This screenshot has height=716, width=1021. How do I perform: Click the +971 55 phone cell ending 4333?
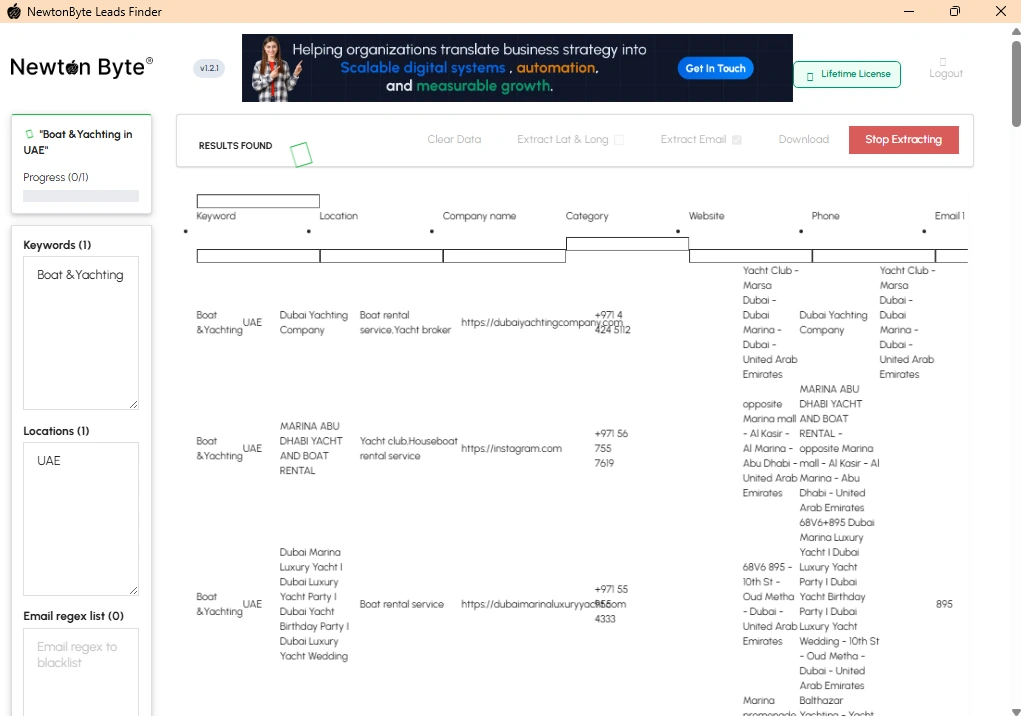pyautogui.click(x=611, y=604)
